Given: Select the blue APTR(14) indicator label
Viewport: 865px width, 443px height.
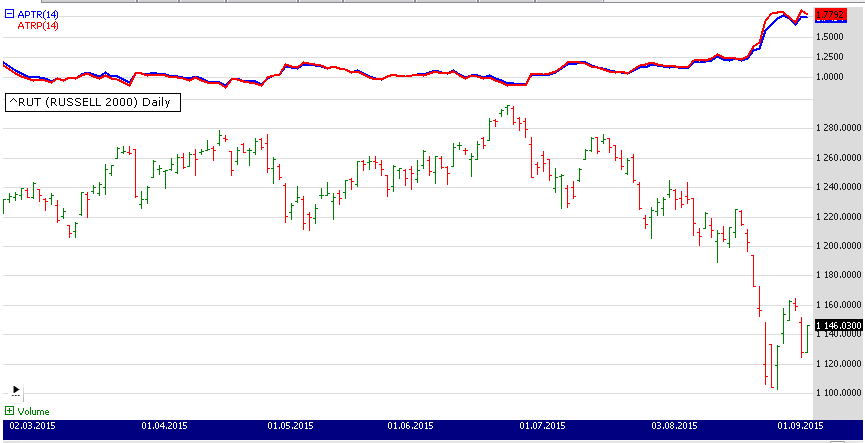Looking at the screenshot, I should [x=38, y=14].
